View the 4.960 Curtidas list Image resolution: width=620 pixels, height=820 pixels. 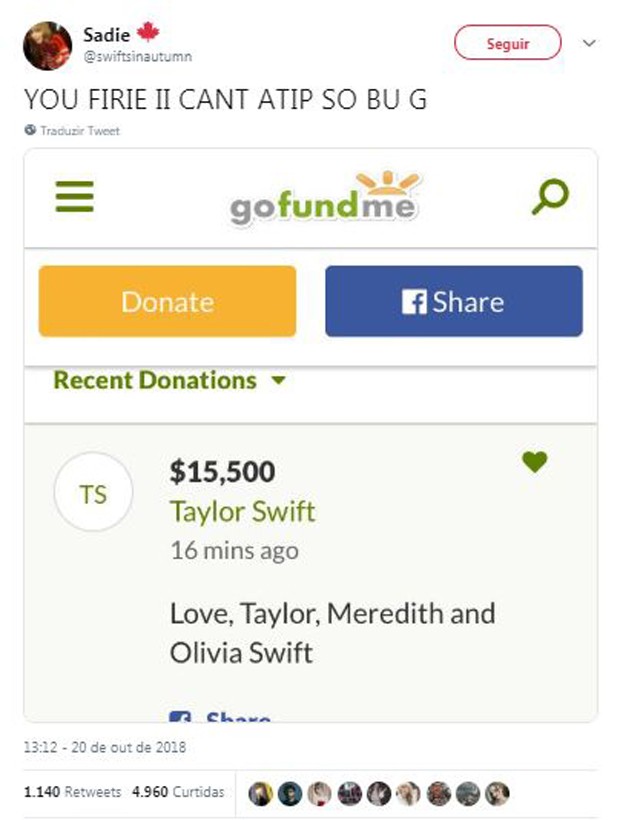(178, 792)
